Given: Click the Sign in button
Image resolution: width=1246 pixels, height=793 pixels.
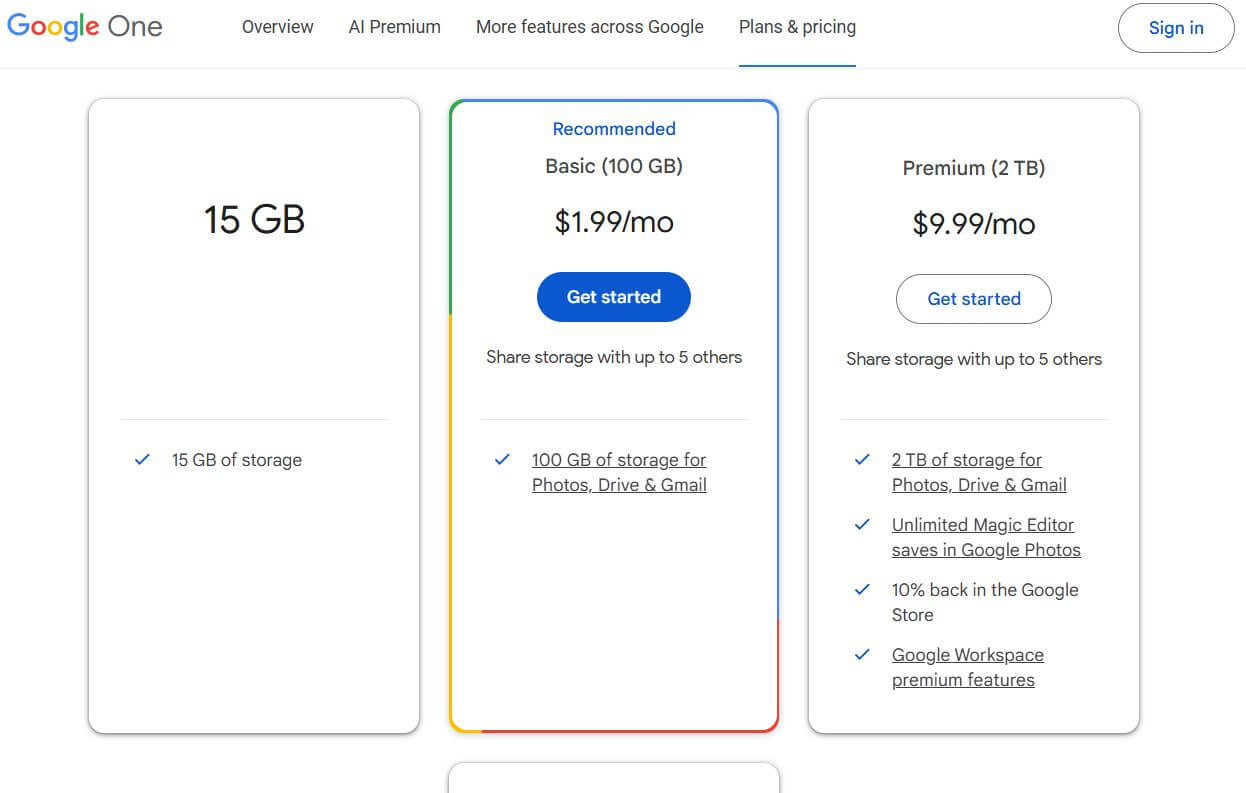Looking at the screenshot, I should click(x=1175, y=28).
